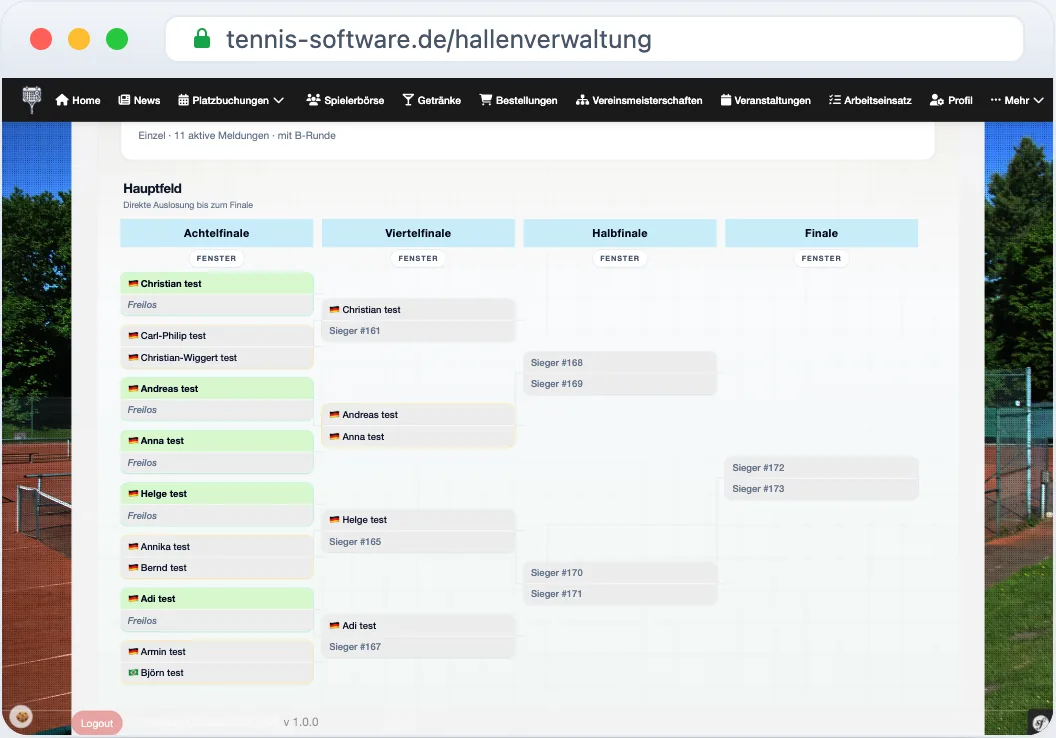Open the Getränke menu item
This screenshot has height=738, width=1056.
click(x=432, y=100)
